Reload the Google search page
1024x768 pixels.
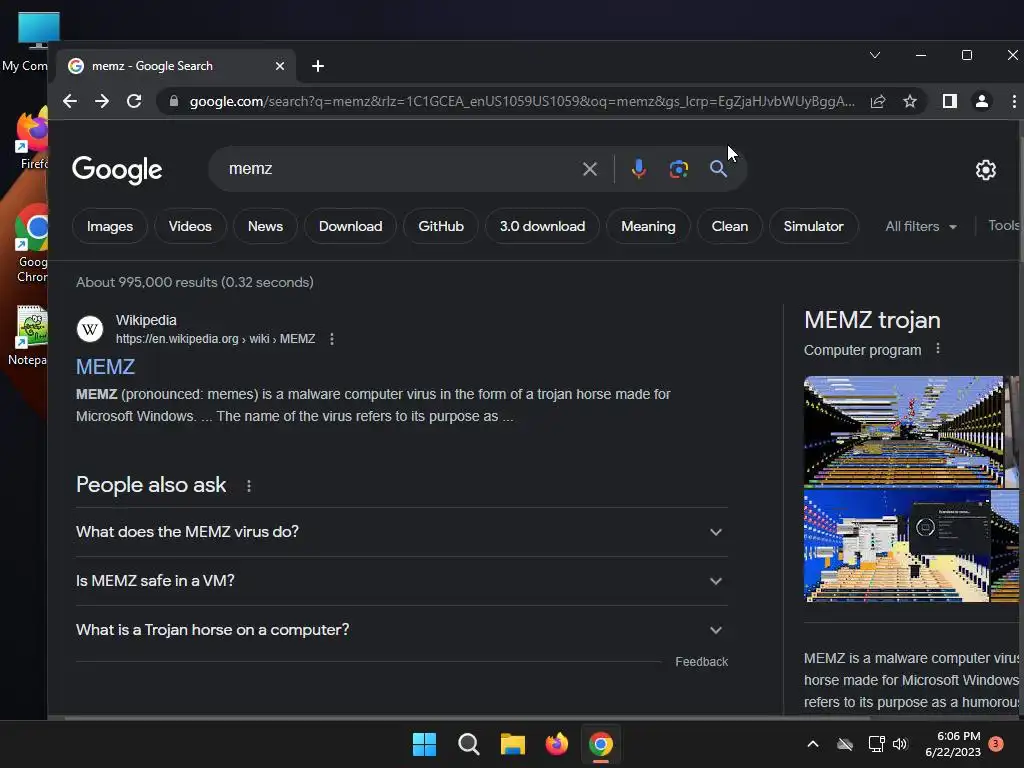pos(134,101)
